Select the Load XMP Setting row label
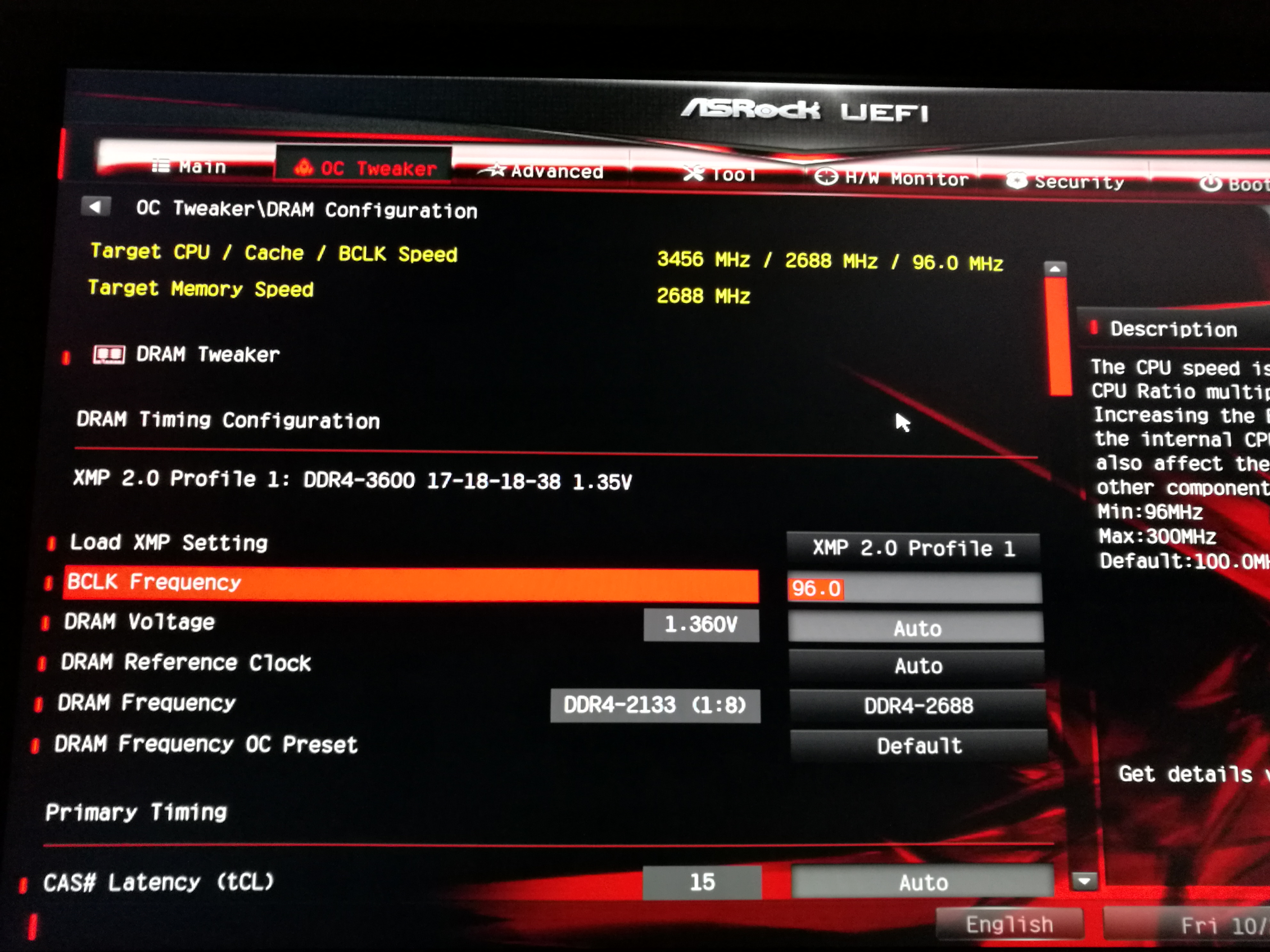Screen dimensions: 1270x952 click(x=169, y=542)
